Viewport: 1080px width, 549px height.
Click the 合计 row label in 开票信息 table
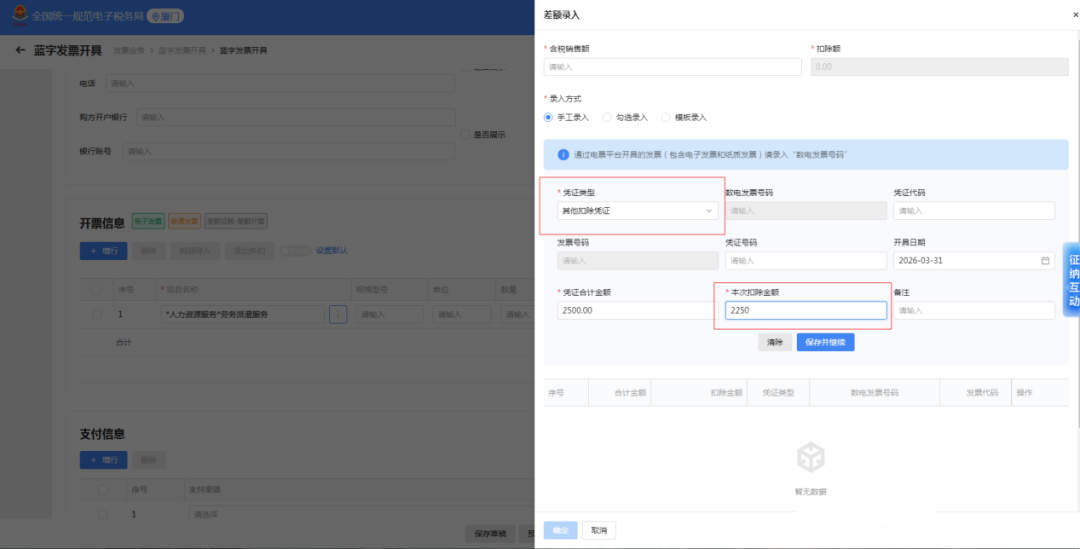coord(123,342)
